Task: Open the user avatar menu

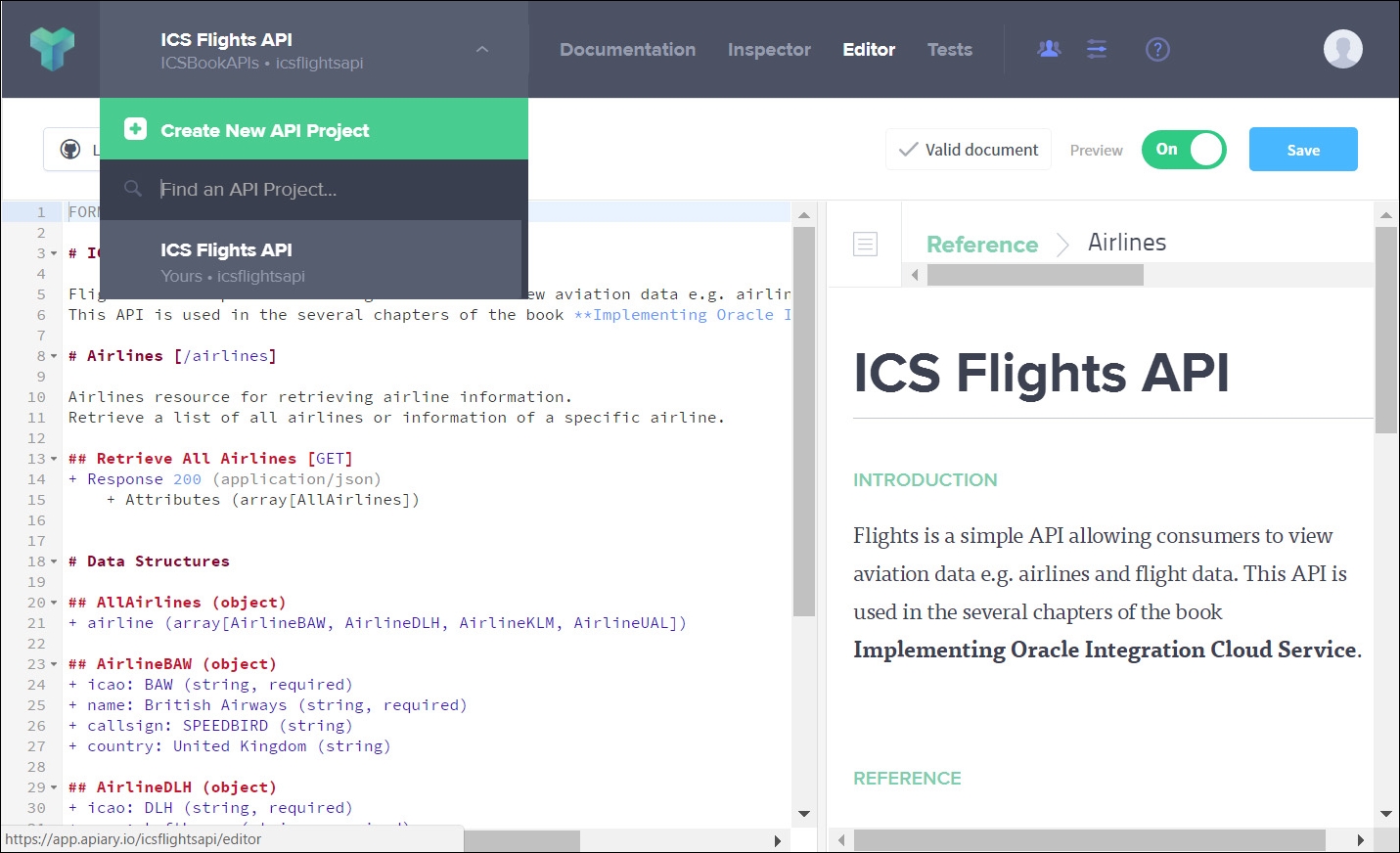Action: click(x=1342, y=49)
